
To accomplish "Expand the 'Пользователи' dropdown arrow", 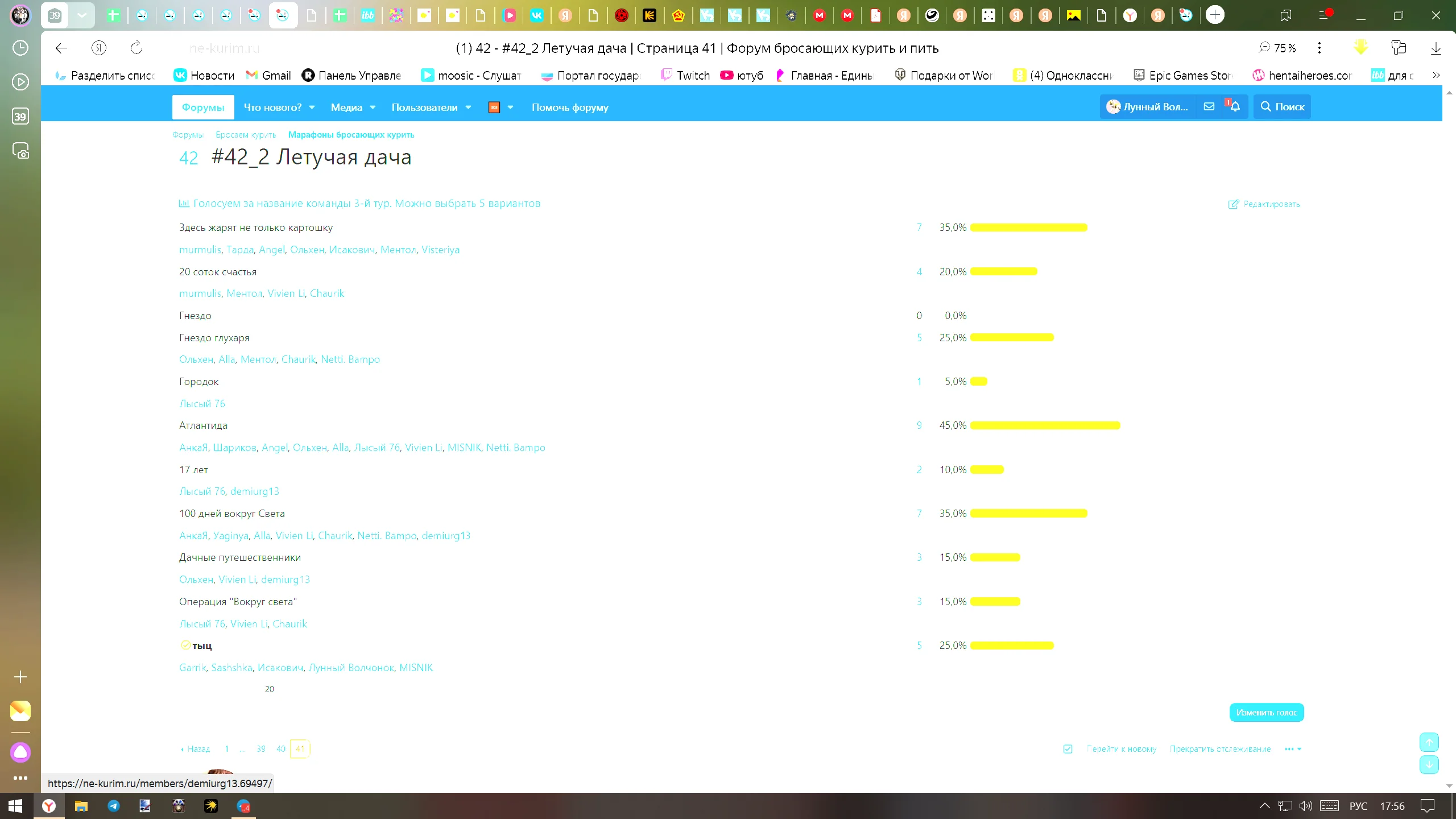I will [468, 107].
